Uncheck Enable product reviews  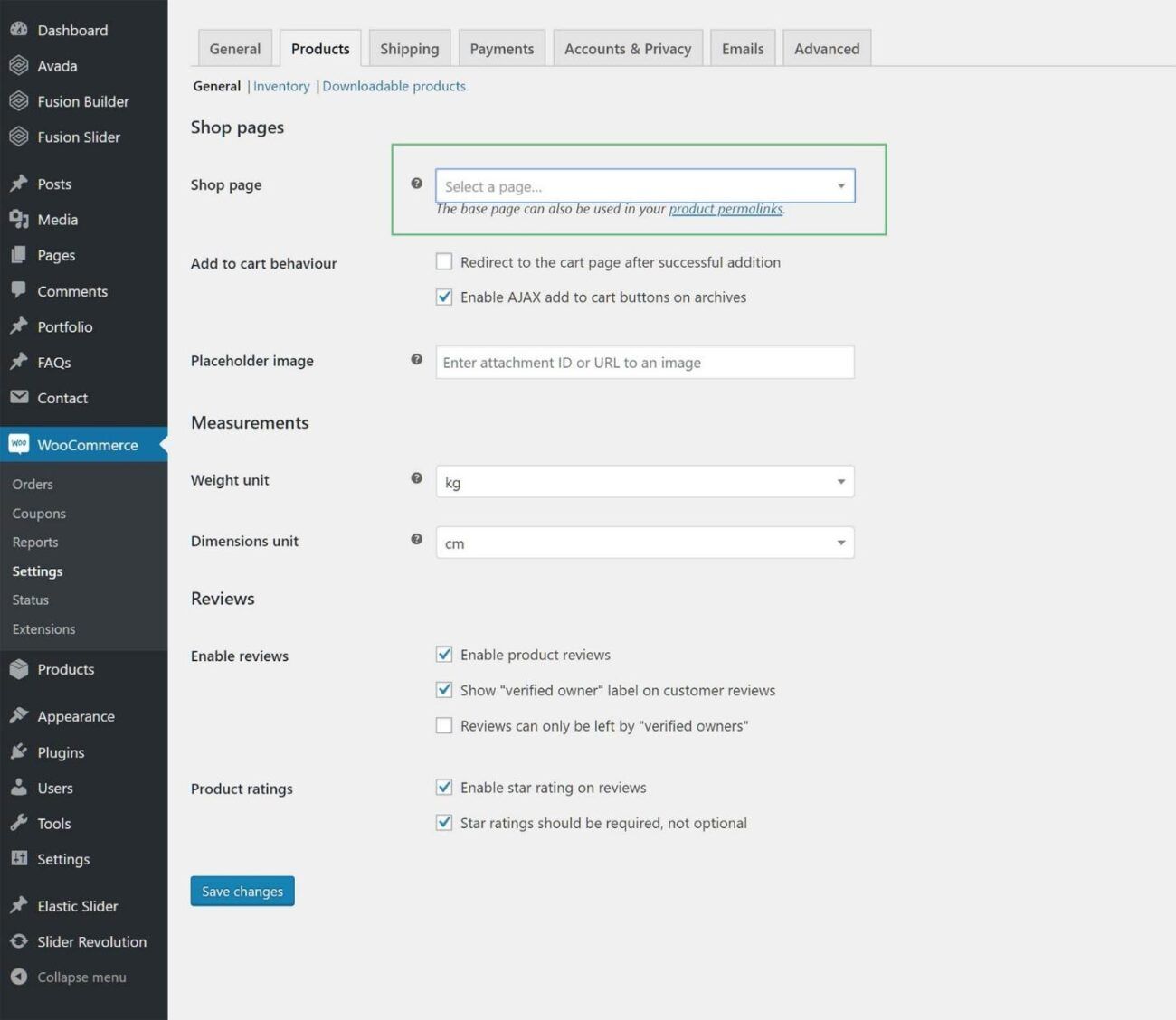(x=444, y=654)
